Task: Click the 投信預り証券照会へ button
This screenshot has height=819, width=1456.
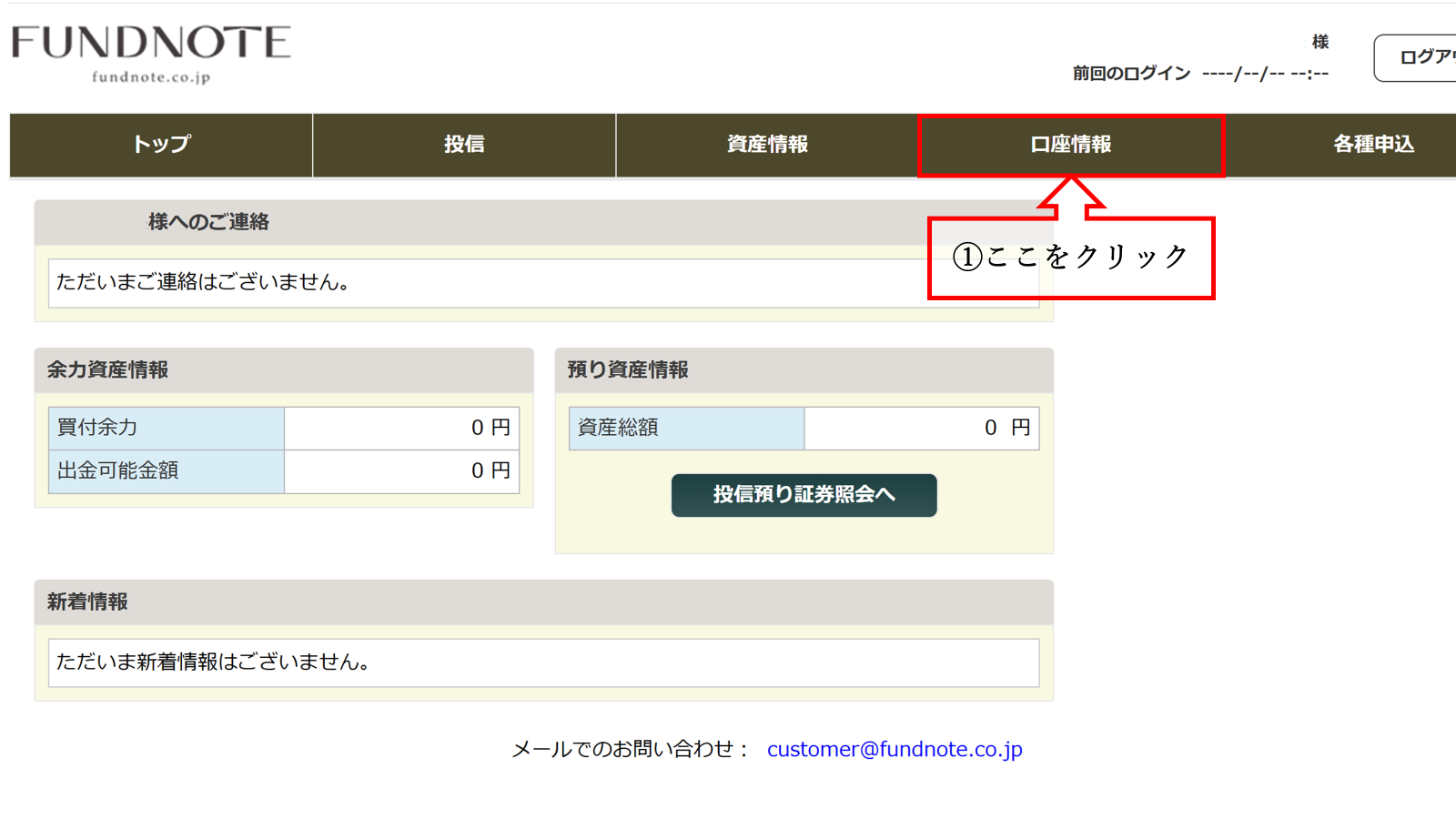Action: [804, 495]
